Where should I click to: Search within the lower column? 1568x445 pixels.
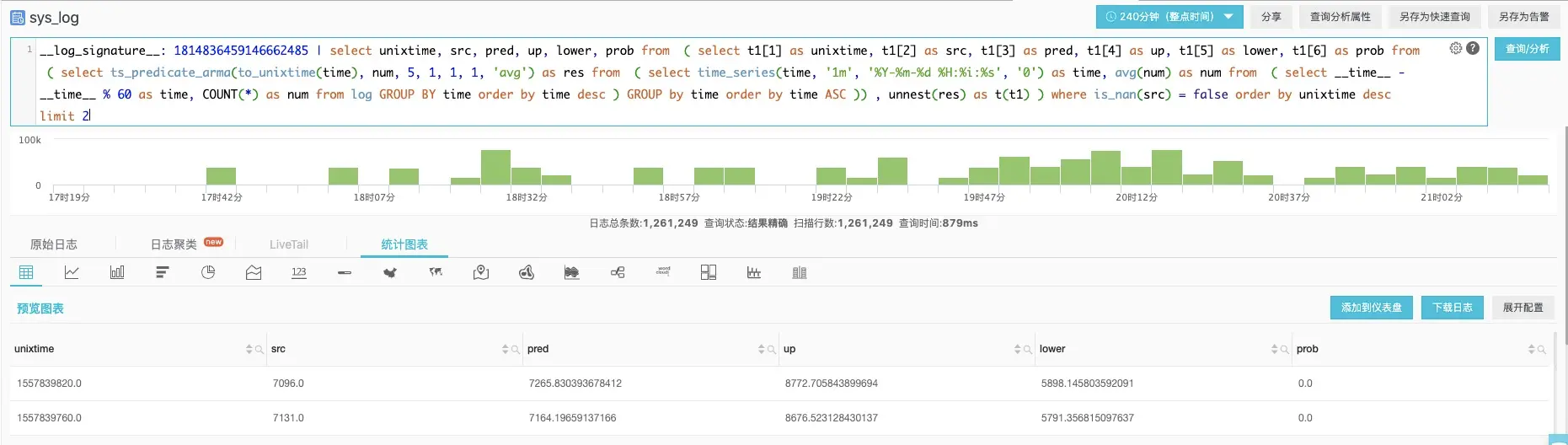point(1285,349)
